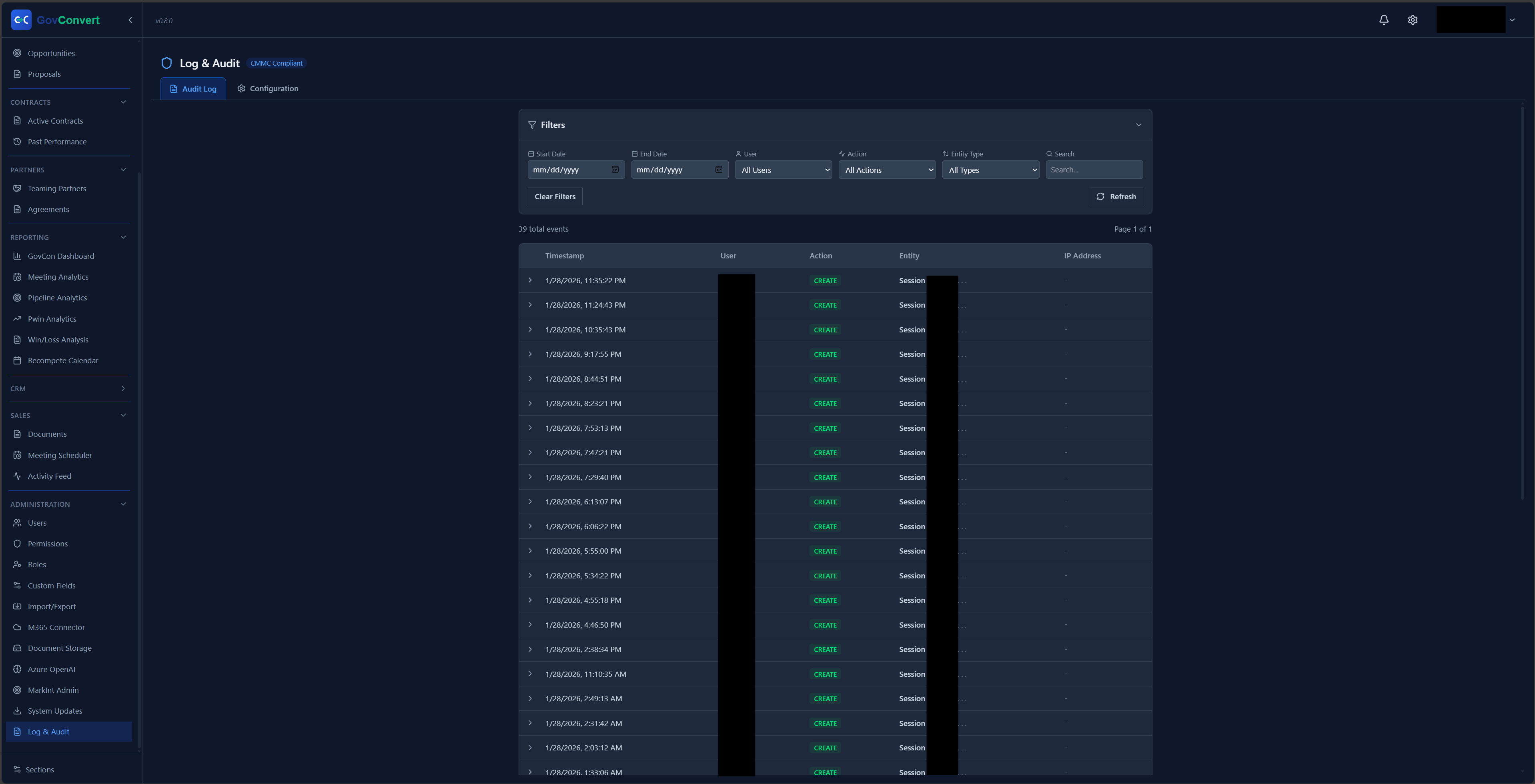The width and height of the screenshot is (1535, 784).
Task: Switch to the Configuration tab
Action: click(x=268, y=88)
